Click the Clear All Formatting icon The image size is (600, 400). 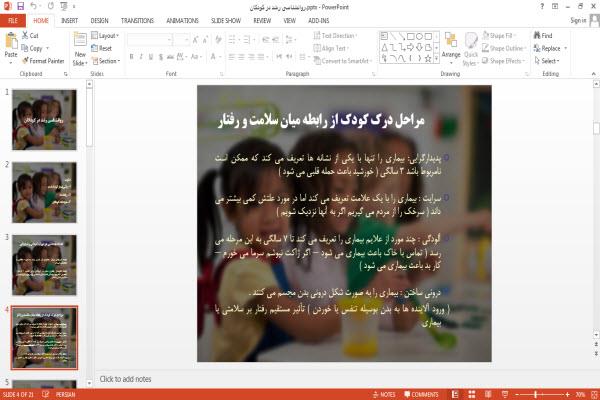tap(218, 39)
